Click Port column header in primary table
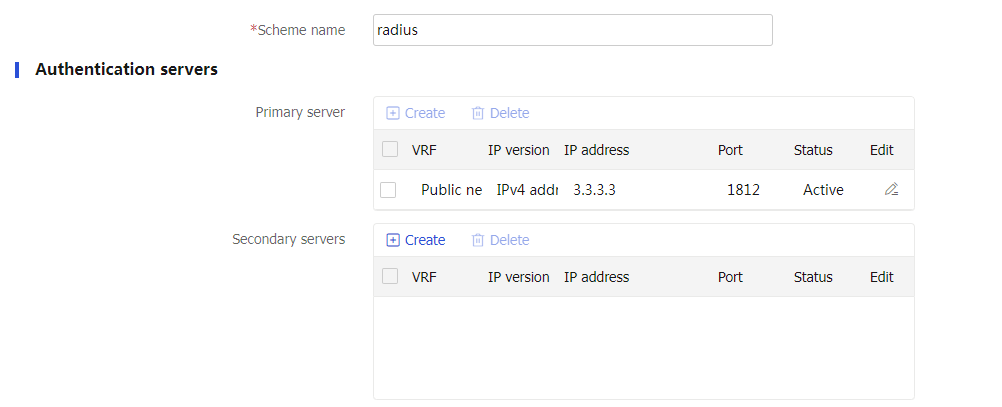The height and width of the screenshot is (407, 1002). pyautogui.click(x=730, y=150)
